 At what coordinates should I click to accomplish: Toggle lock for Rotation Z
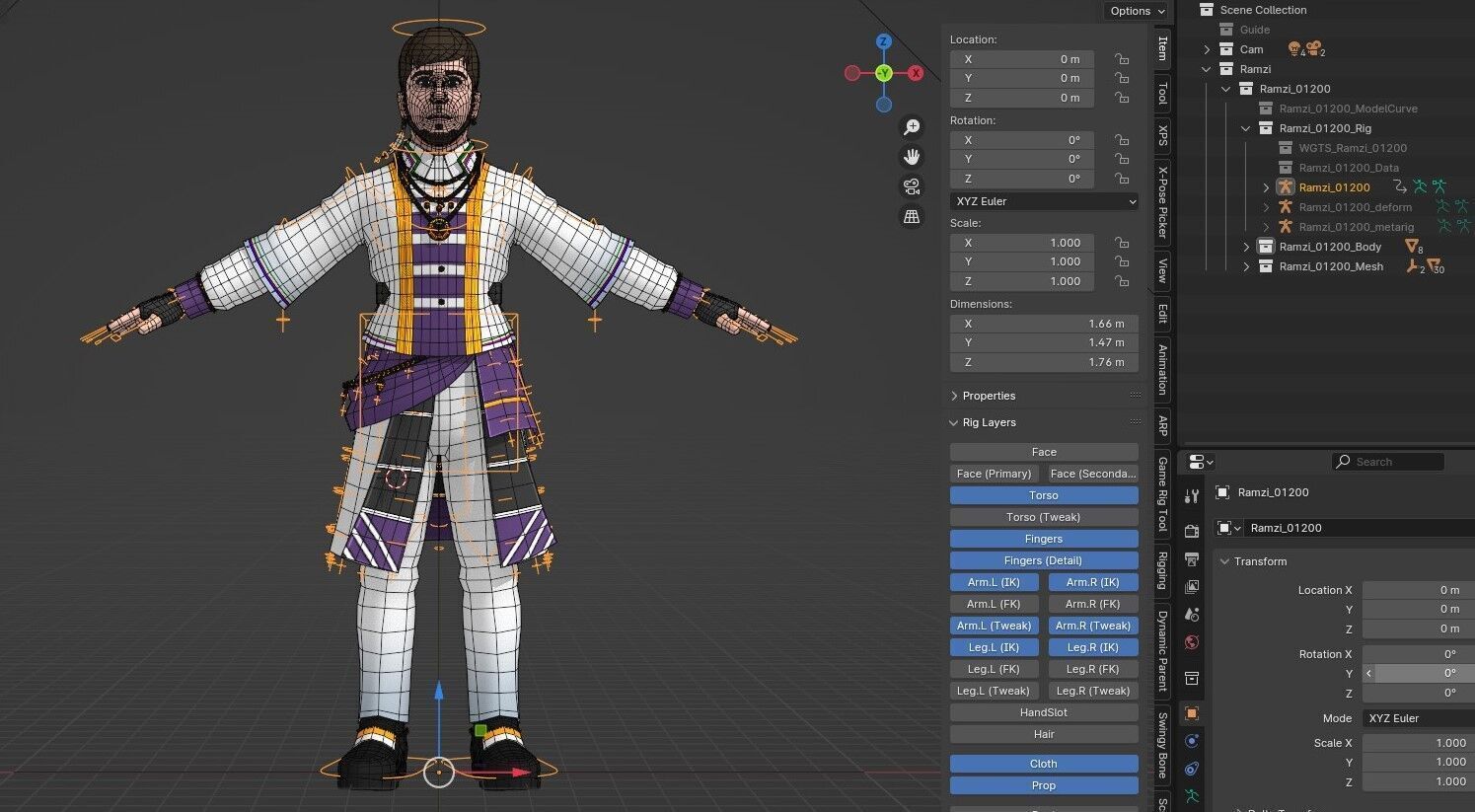click(x=1122, y=179)
